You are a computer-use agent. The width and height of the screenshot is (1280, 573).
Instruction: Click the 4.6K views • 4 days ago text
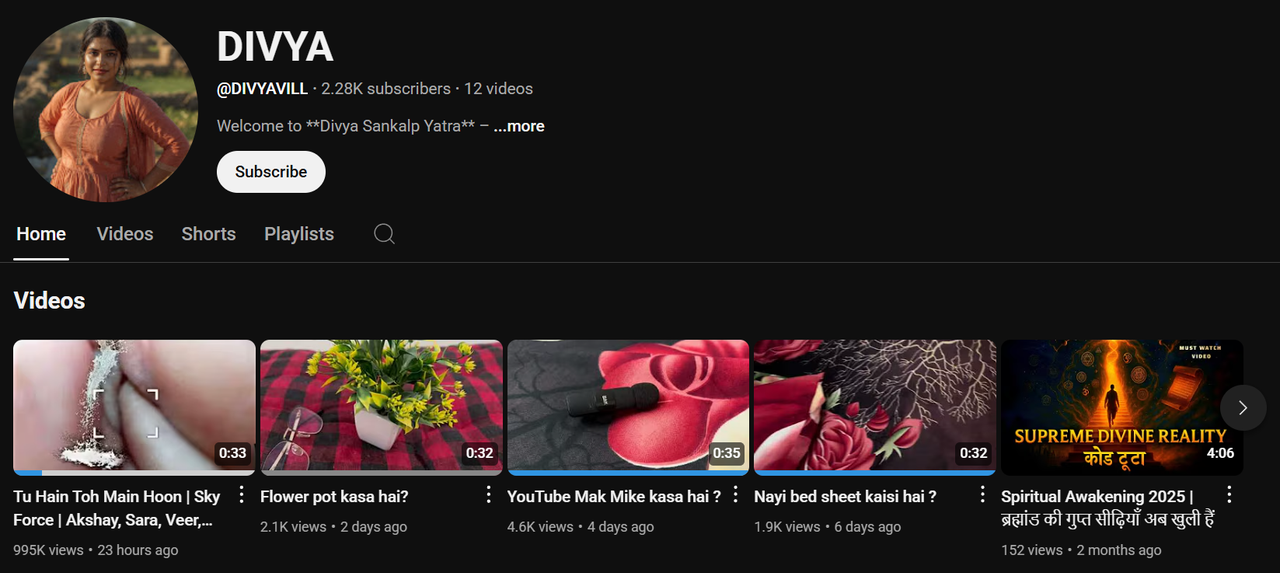coord(580,526)
